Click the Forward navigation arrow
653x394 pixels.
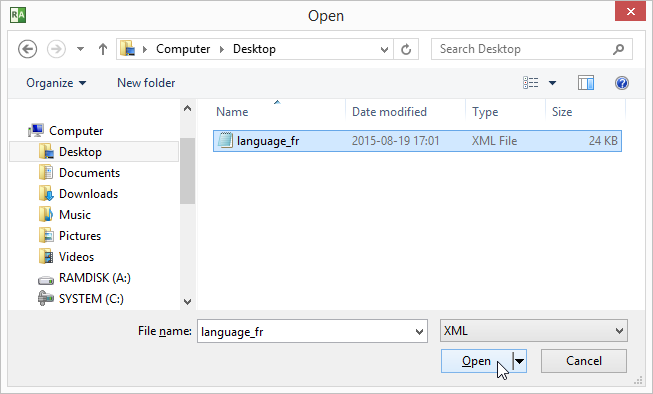(x=56, y=49)
